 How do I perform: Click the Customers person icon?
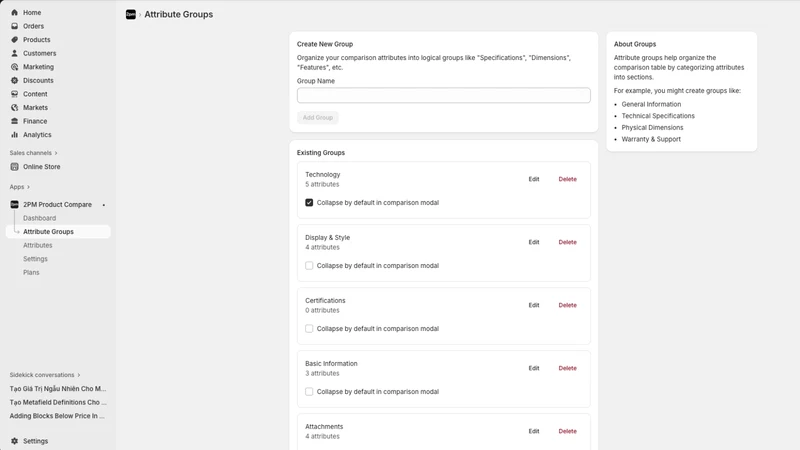click(14, 53)
